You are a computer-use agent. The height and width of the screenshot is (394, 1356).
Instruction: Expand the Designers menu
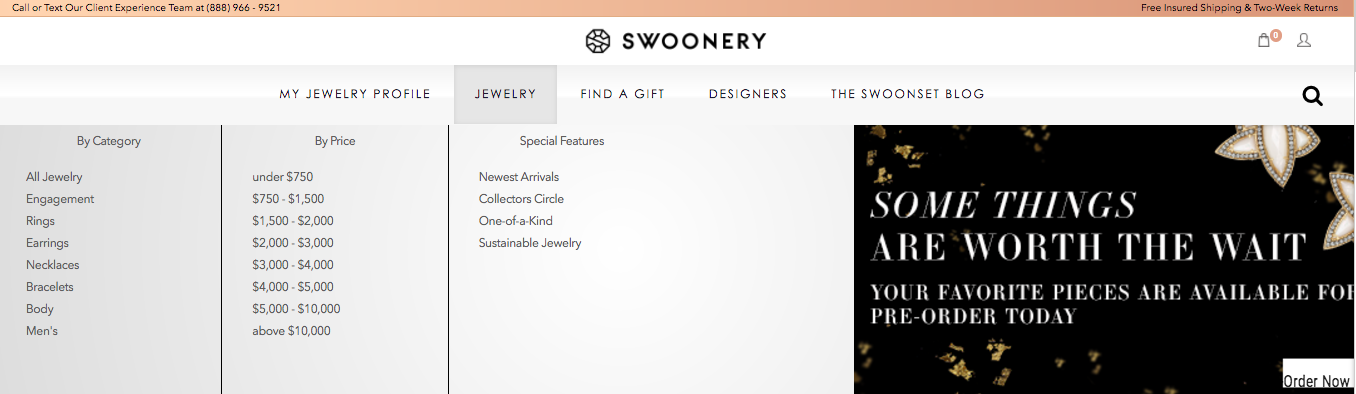(x=748, y=94)
